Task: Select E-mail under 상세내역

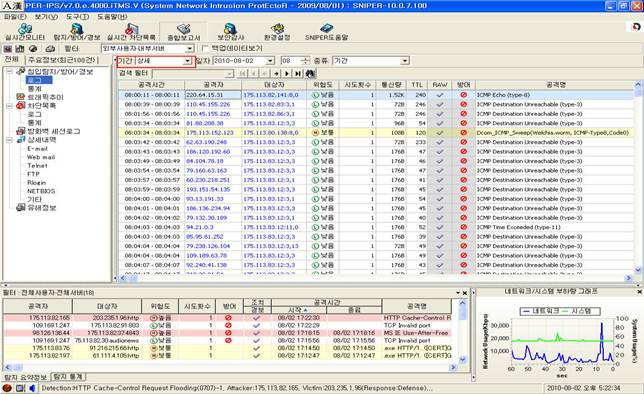Action: (x=37, y=148)
